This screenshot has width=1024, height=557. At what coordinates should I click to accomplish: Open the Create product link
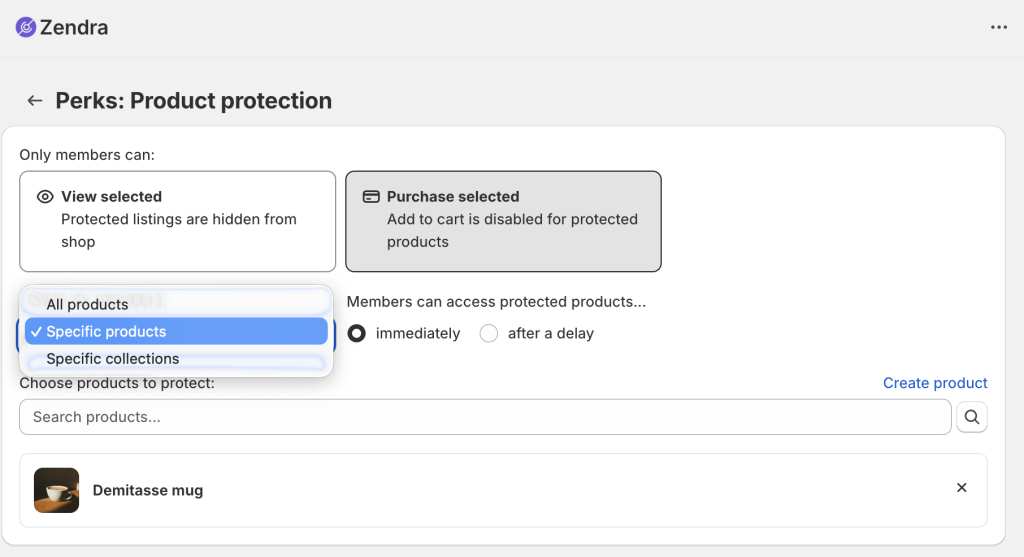coord(935,383)
